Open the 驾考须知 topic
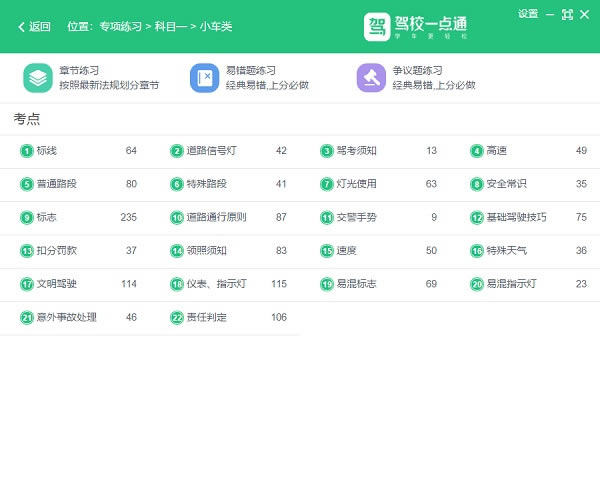This screenshot has height=480, width=600. [x=356, y=151]
